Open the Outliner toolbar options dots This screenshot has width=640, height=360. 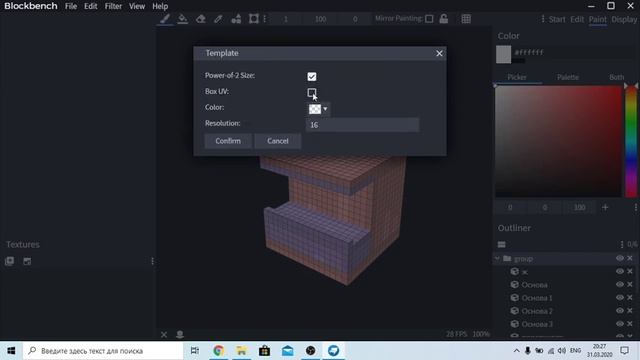pyautogui.click(x=622, y=244)
